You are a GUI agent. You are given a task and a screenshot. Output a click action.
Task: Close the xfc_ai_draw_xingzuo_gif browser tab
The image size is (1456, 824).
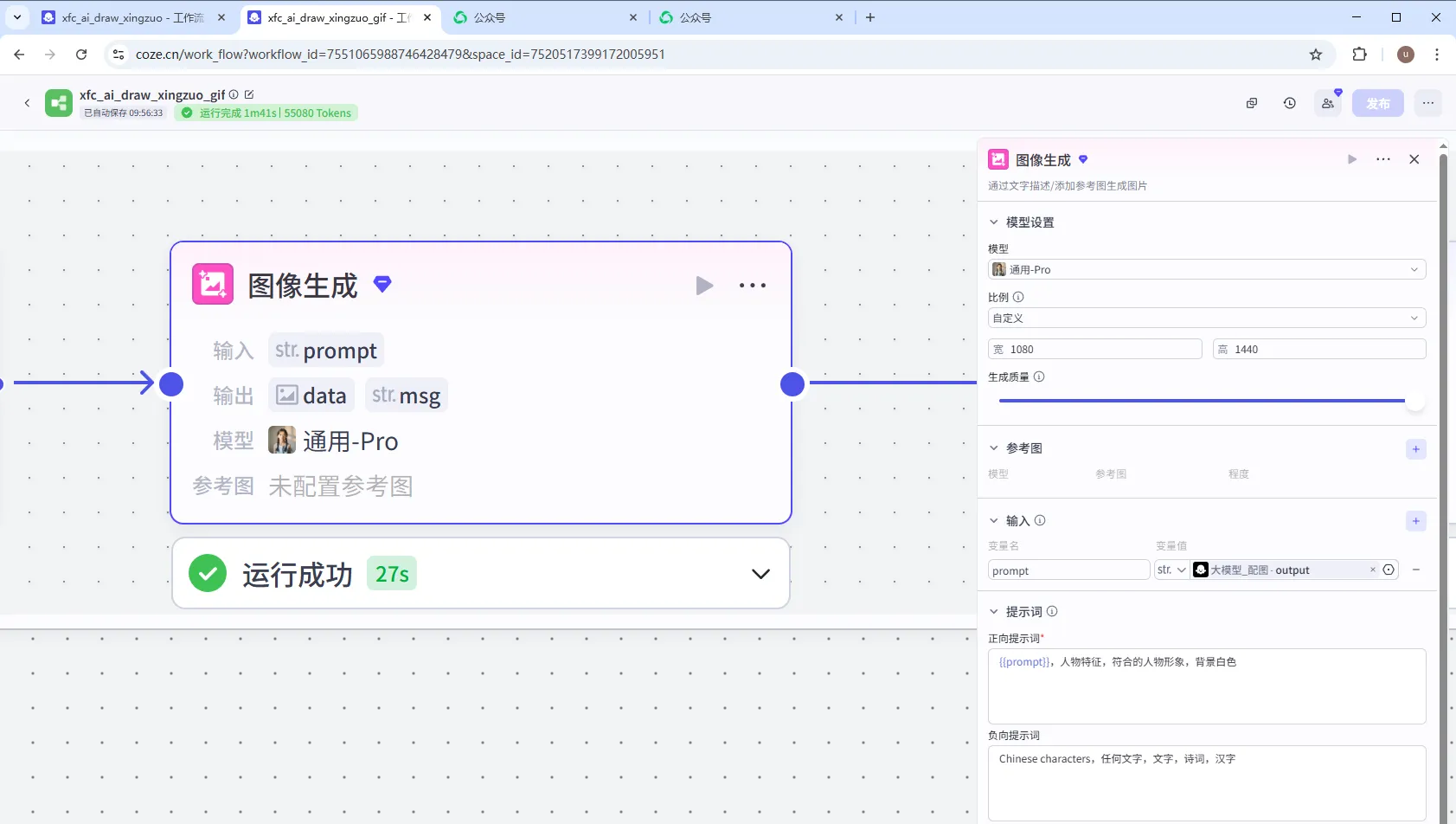coord(427,17)
